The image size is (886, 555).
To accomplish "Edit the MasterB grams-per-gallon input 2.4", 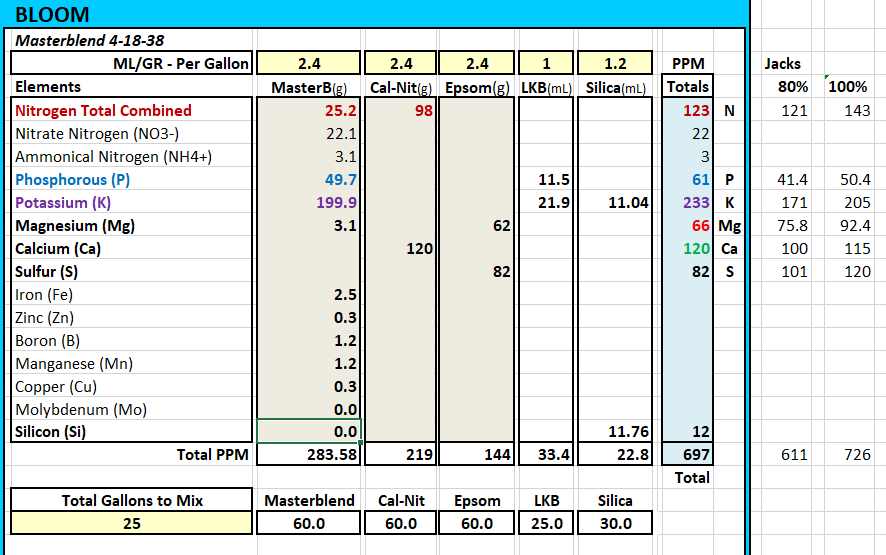I will click(x=309, y=63).
